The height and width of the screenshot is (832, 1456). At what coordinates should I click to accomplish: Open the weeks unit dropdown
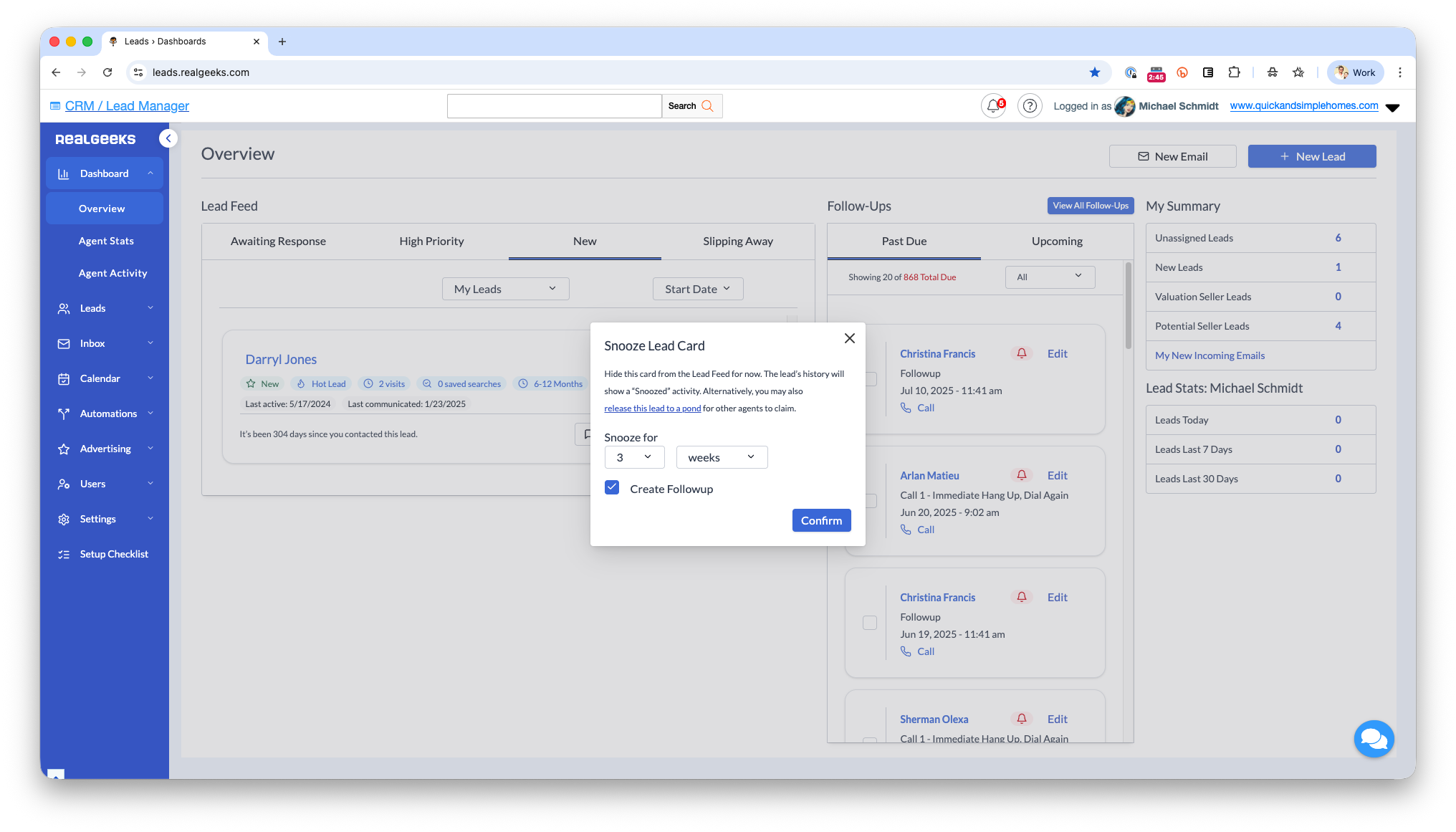[722, 457]
